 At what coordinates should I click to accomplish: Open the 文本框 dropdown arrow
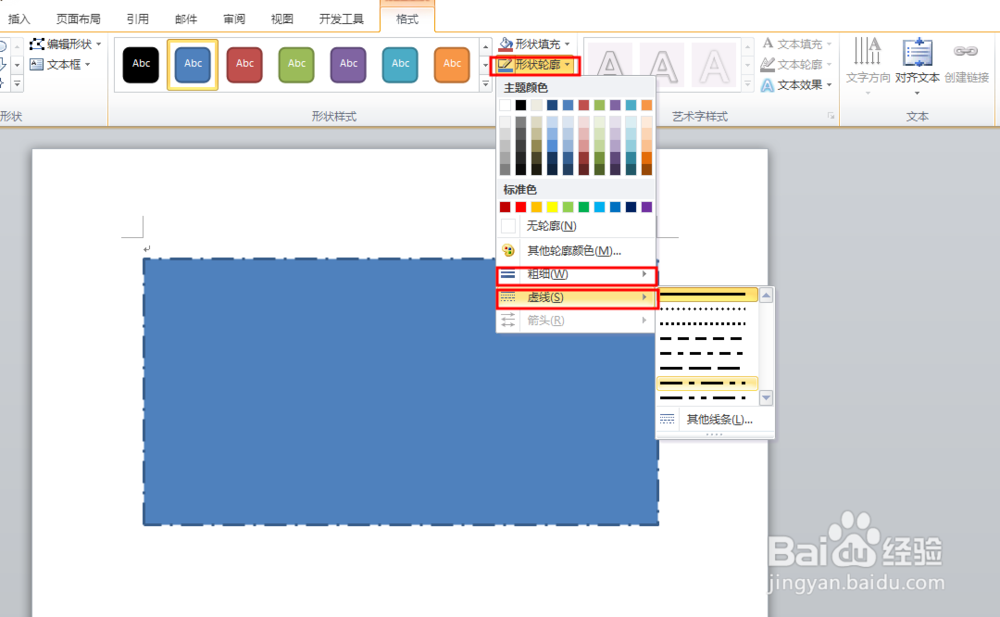coord(87,64)
